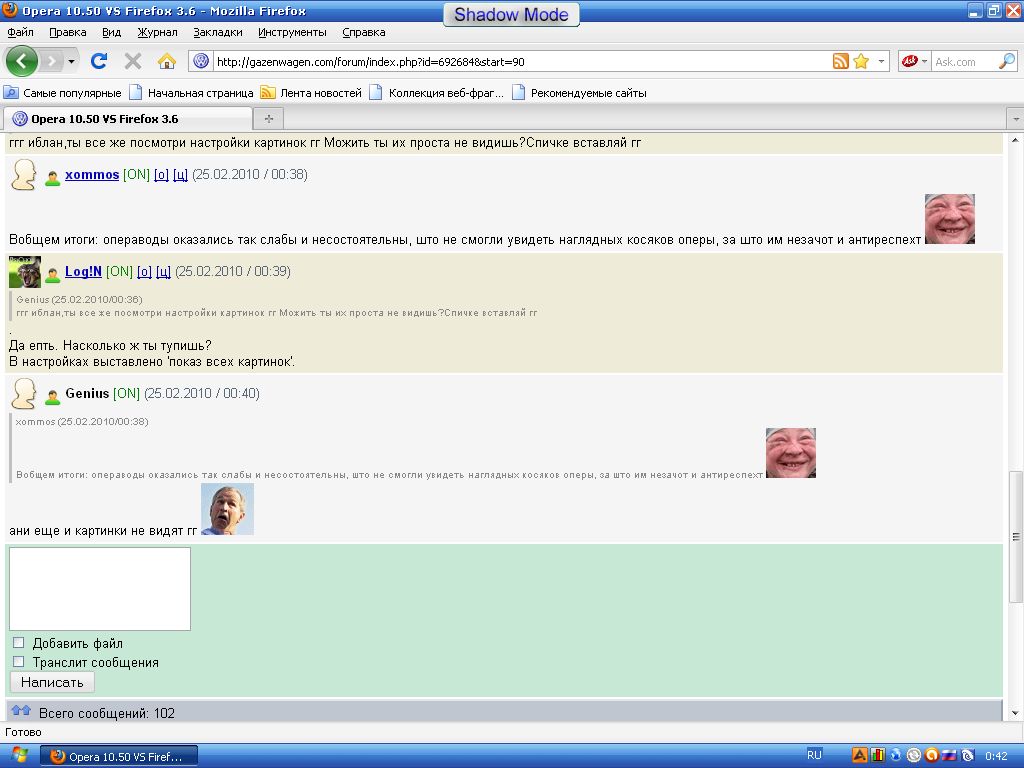Bookmark this page with the star icon
1024x768 pixels.
pyautogui.click(x=861, y=61)
